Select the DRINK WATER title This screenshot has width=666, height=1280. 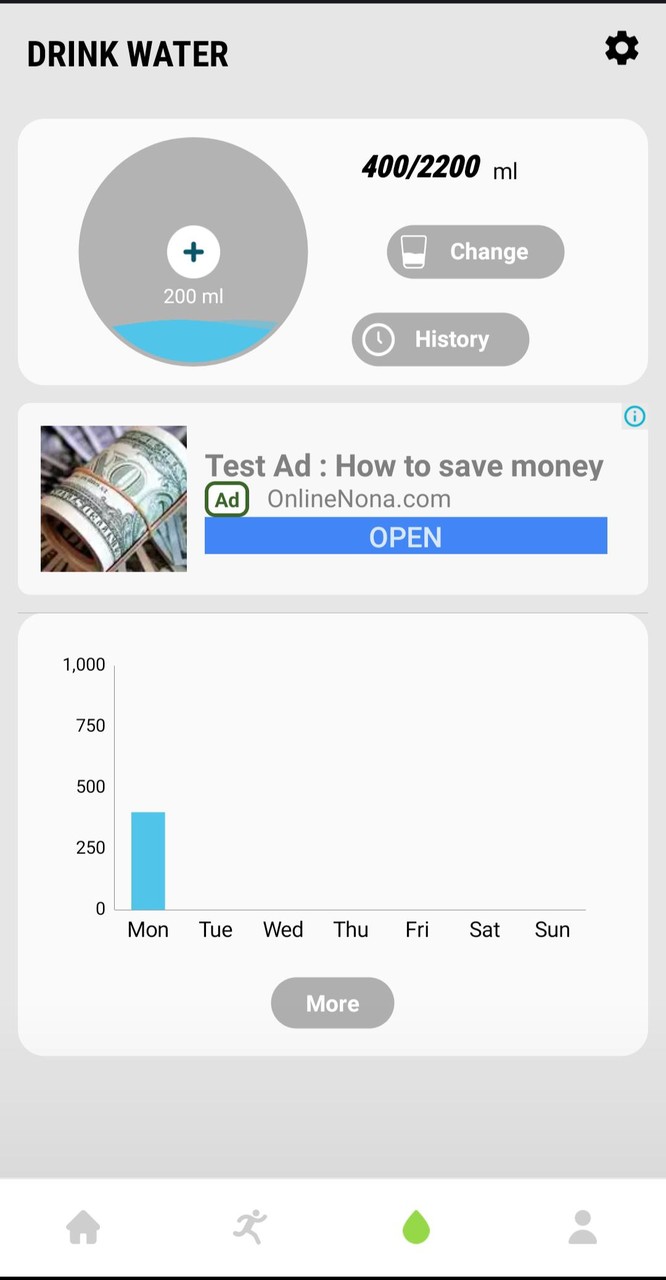[127, 53]
